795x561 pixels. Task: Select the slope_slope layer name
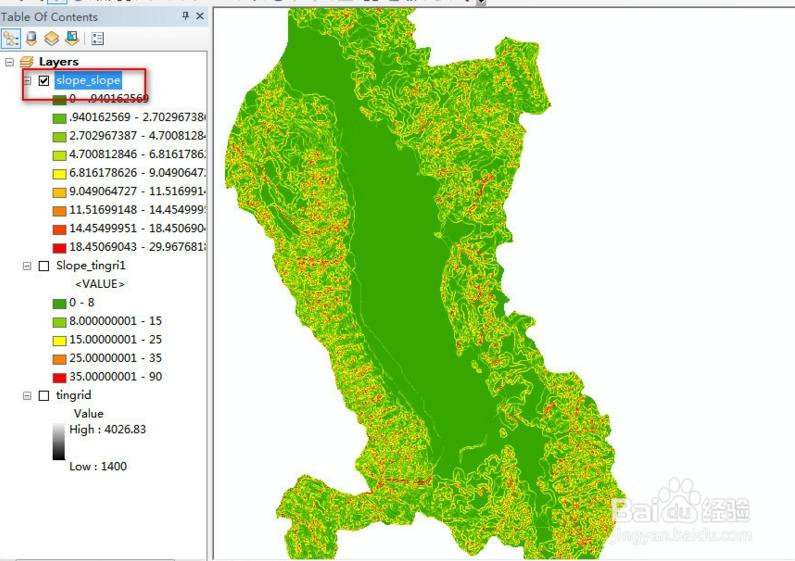(x=88, y=80)
